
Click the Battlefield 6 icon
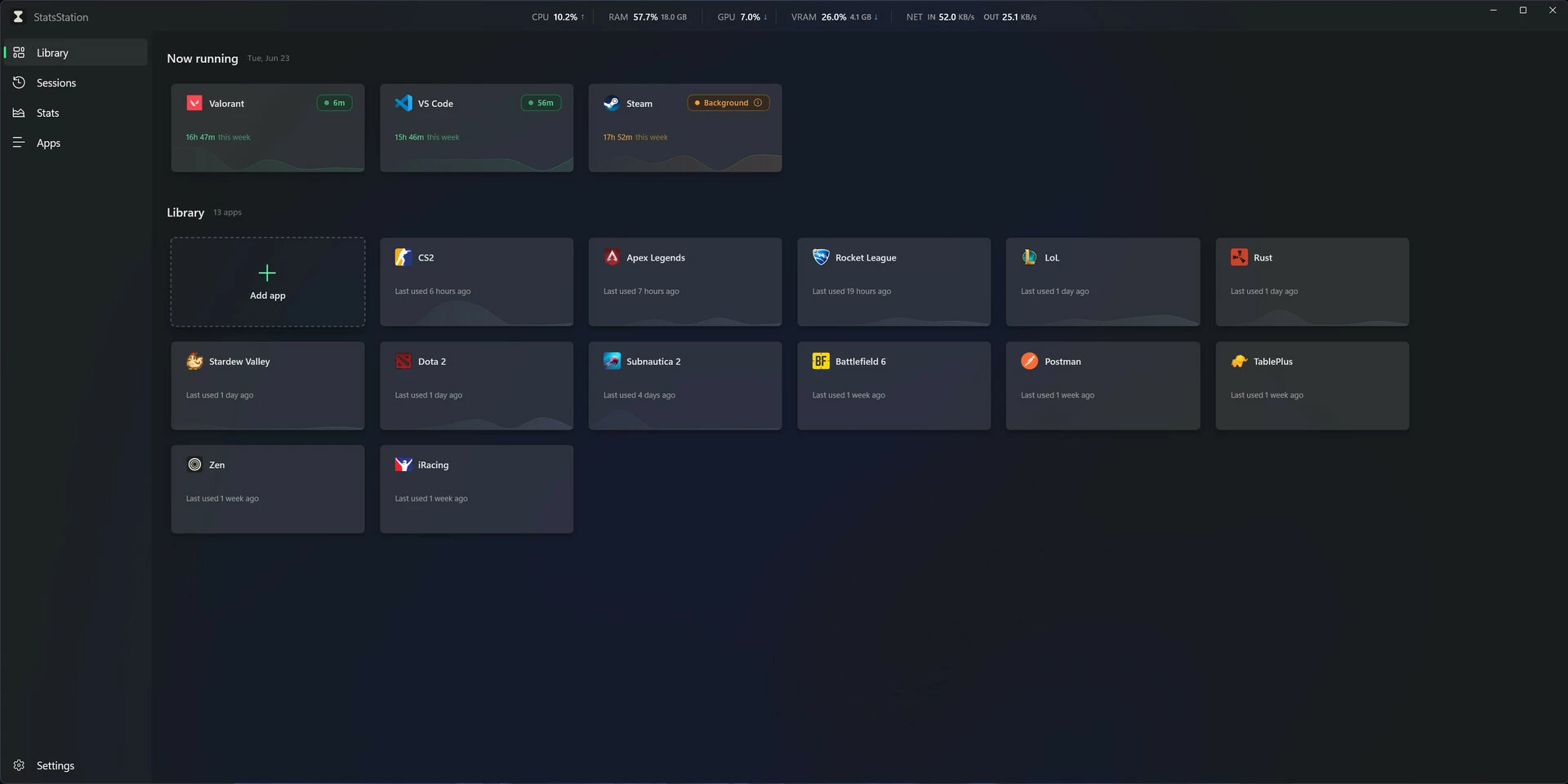[x=821, y=361]
